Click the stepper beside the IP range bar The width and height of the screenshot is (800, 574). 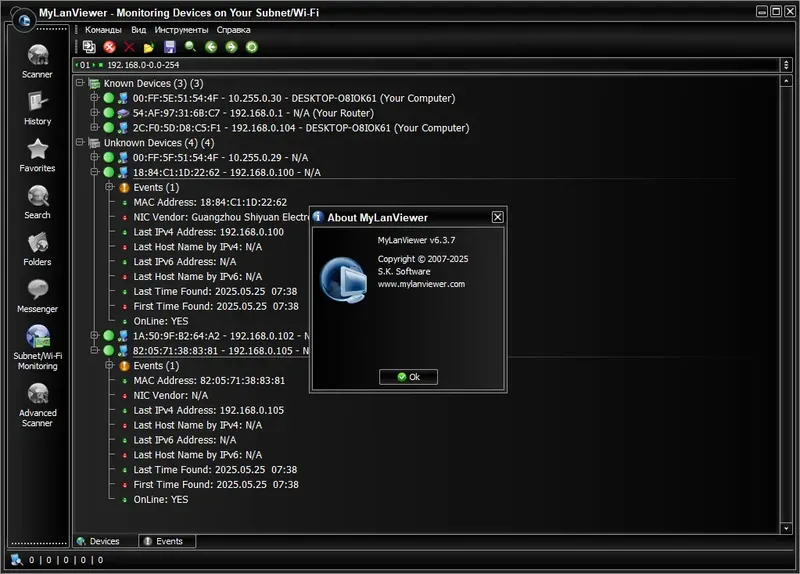(786, 65)
